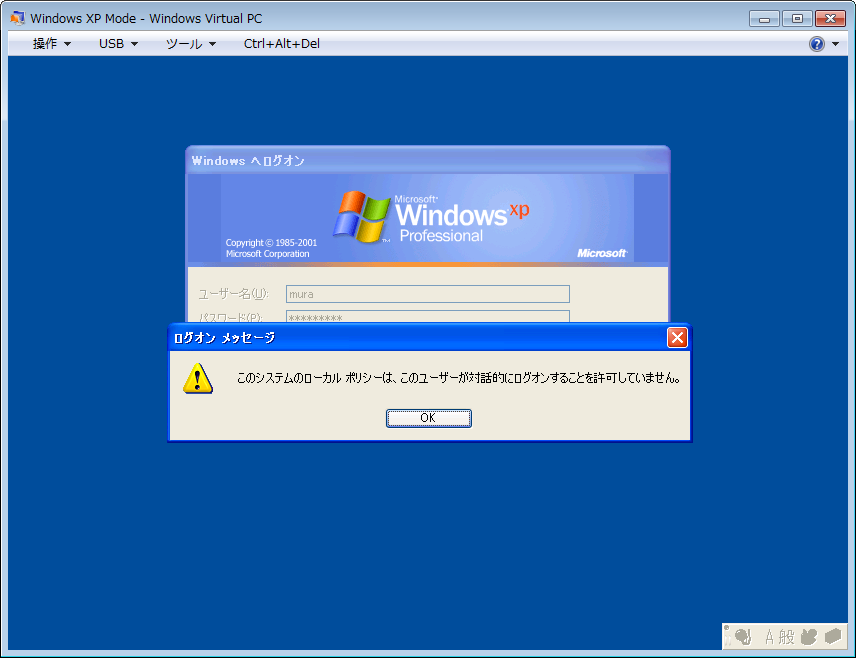856x658 pixels.
Task: Click the 般 conversion mode button
Action: 786,637
